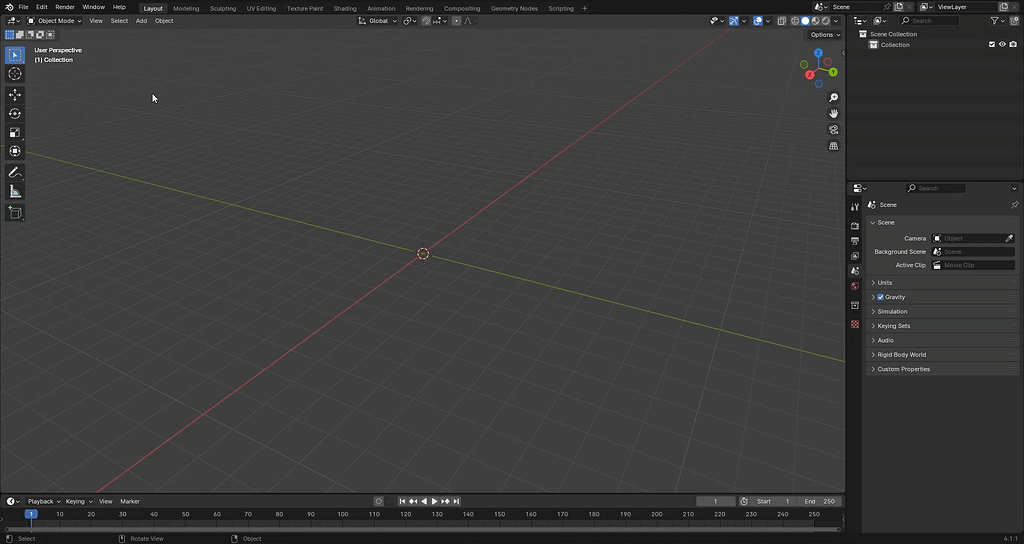
Task: Expand the Units panel
Action: tap(942, 283)
